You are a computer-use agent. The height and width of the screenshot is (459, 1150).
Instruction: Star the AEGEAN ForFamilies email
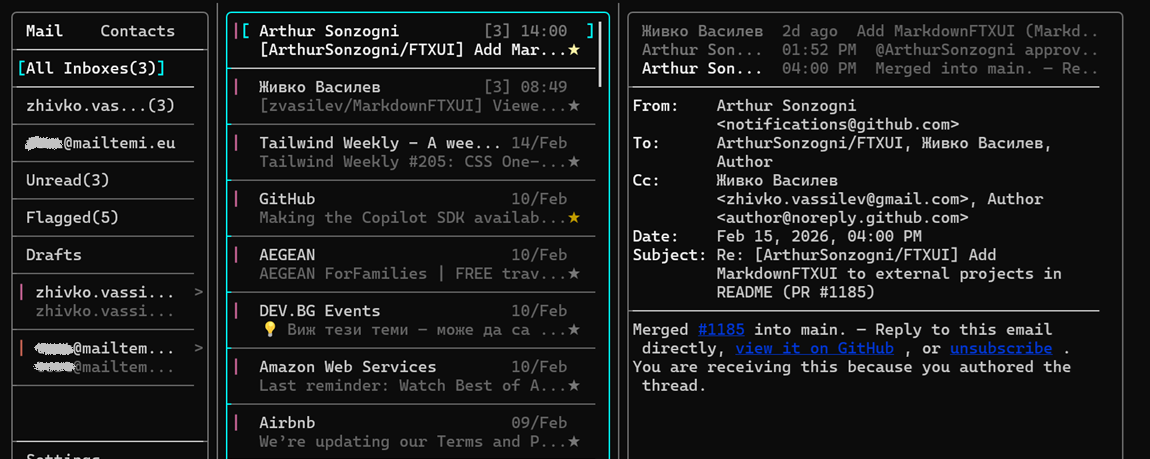574,274
